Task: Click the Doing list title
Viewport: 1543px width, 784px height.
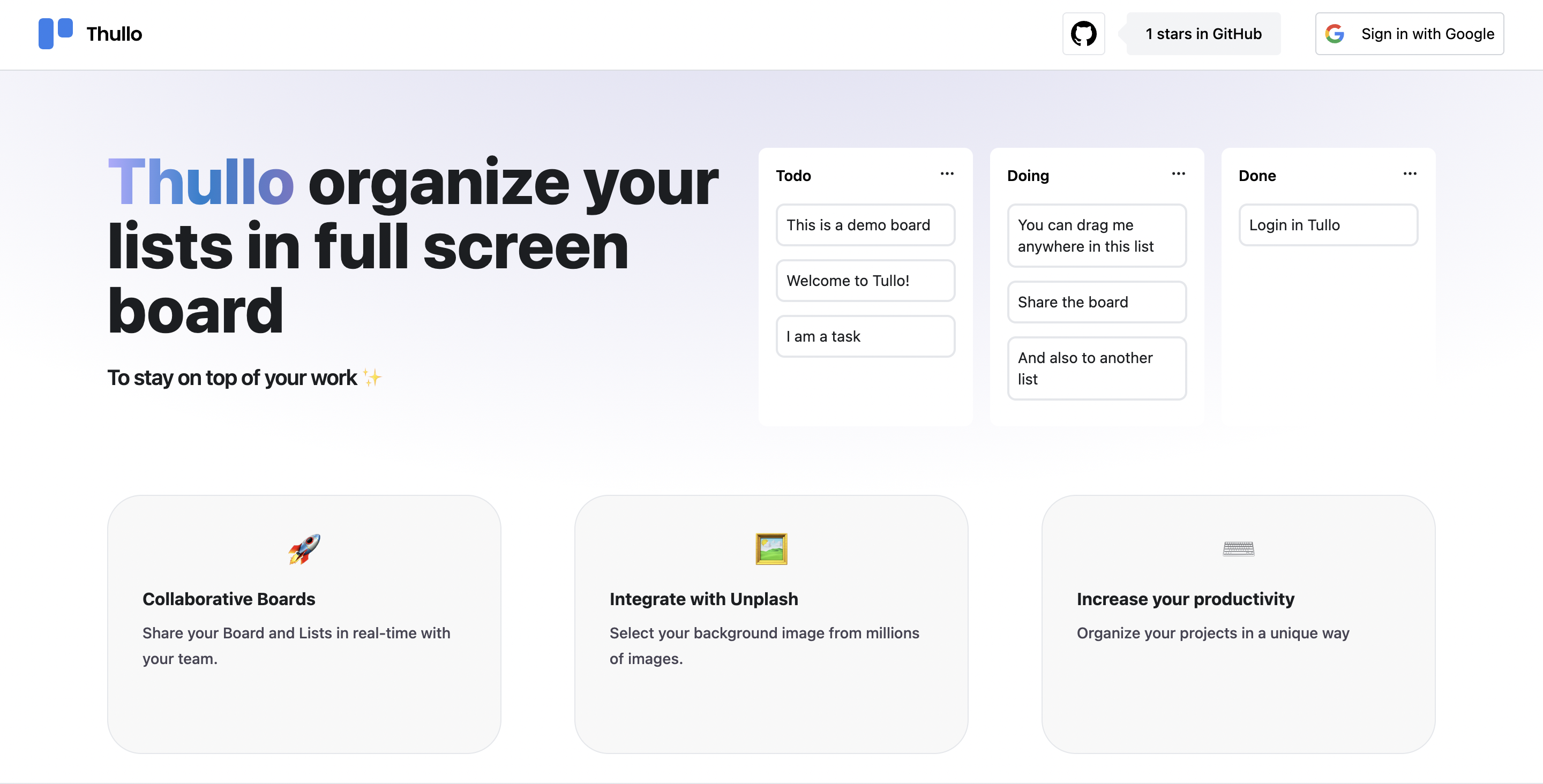Action: [1028, 176]
